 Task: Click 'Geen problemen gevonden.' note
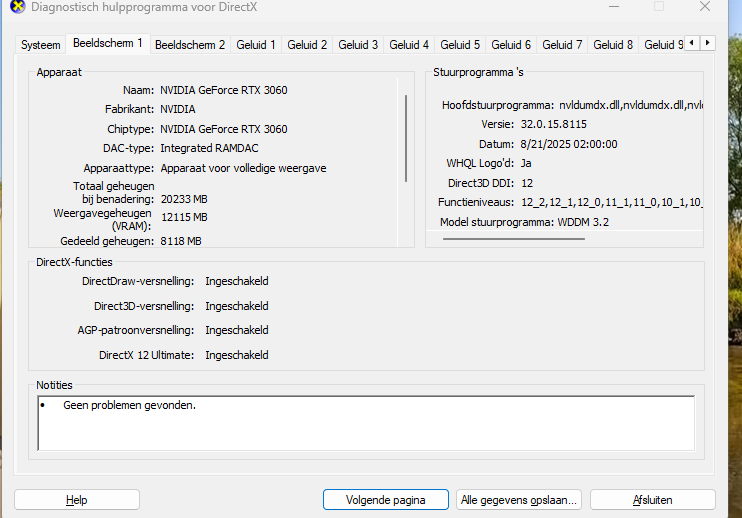click(x=130, y=405)
